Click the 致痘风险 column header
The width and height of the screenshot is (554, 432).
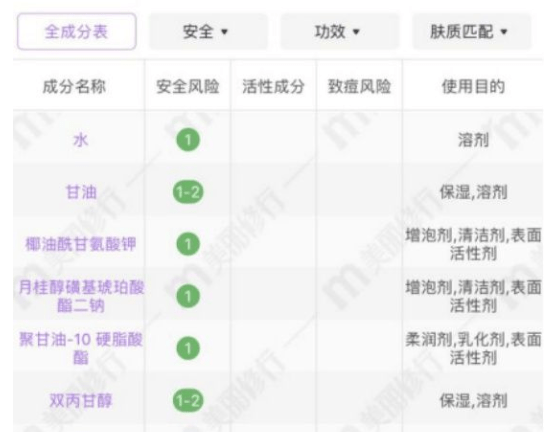pyautogui.click(x=359, y=87)
